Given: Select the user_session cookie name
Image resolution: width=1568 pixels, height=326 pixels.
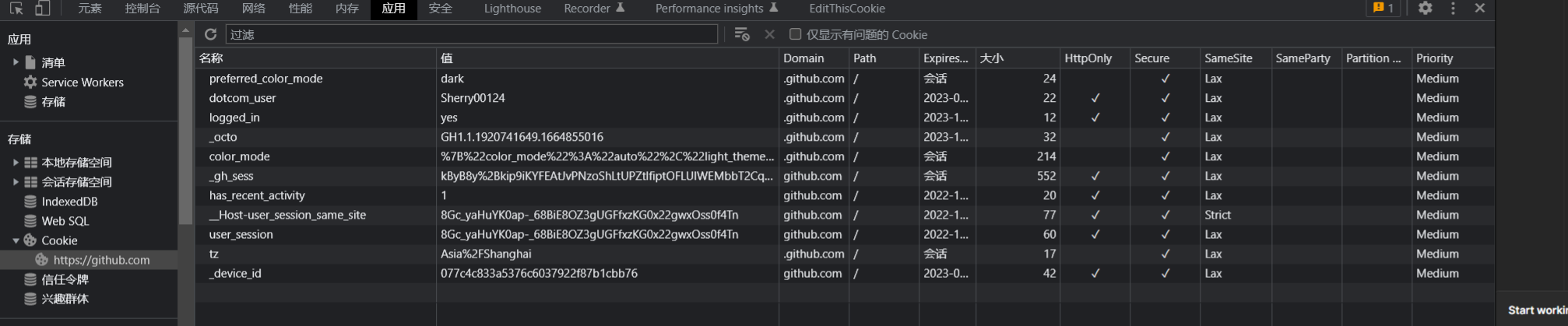Looking at the screenshot, I should click(241, 234).
